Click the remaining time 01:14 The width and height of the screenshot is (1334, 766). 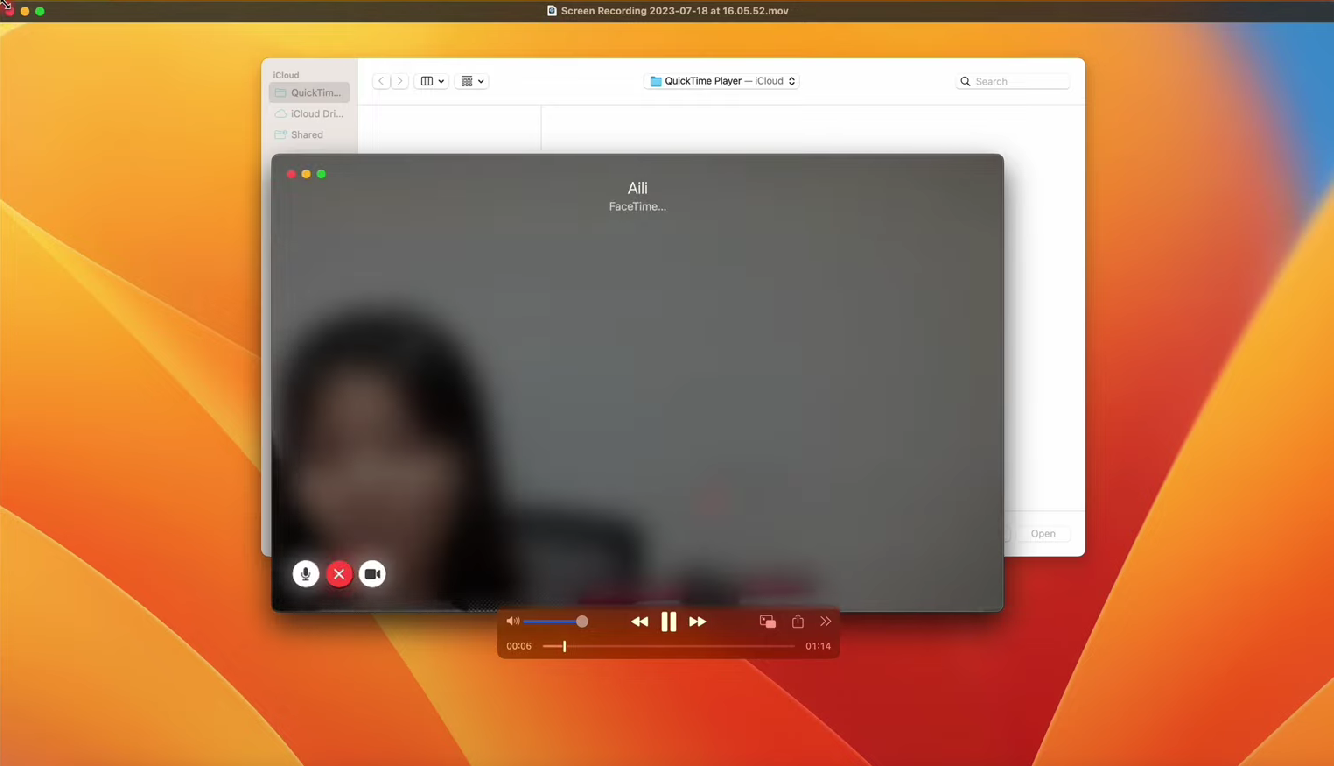pyautogui.click(x=818, y=647)
